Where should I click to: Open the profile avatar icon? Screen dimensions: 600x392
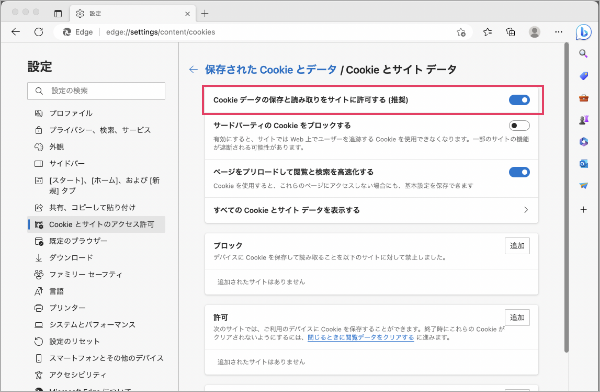(534, 32)
